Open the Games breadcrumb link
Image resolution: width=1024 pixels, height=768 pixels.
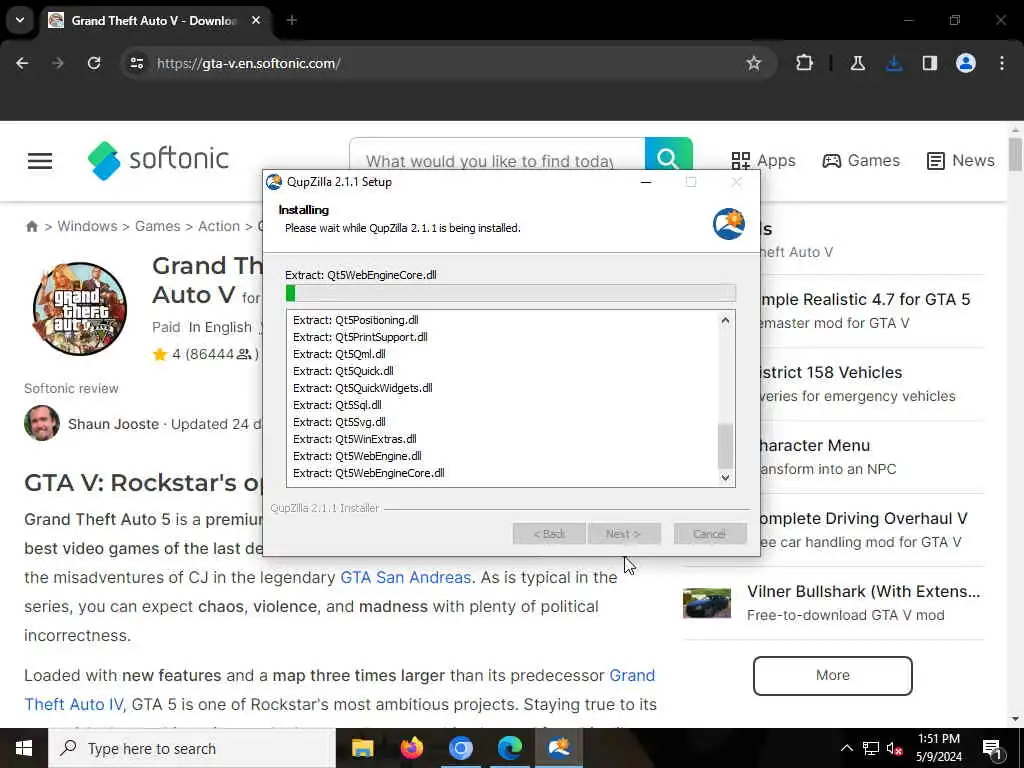(x=157, y=226)
